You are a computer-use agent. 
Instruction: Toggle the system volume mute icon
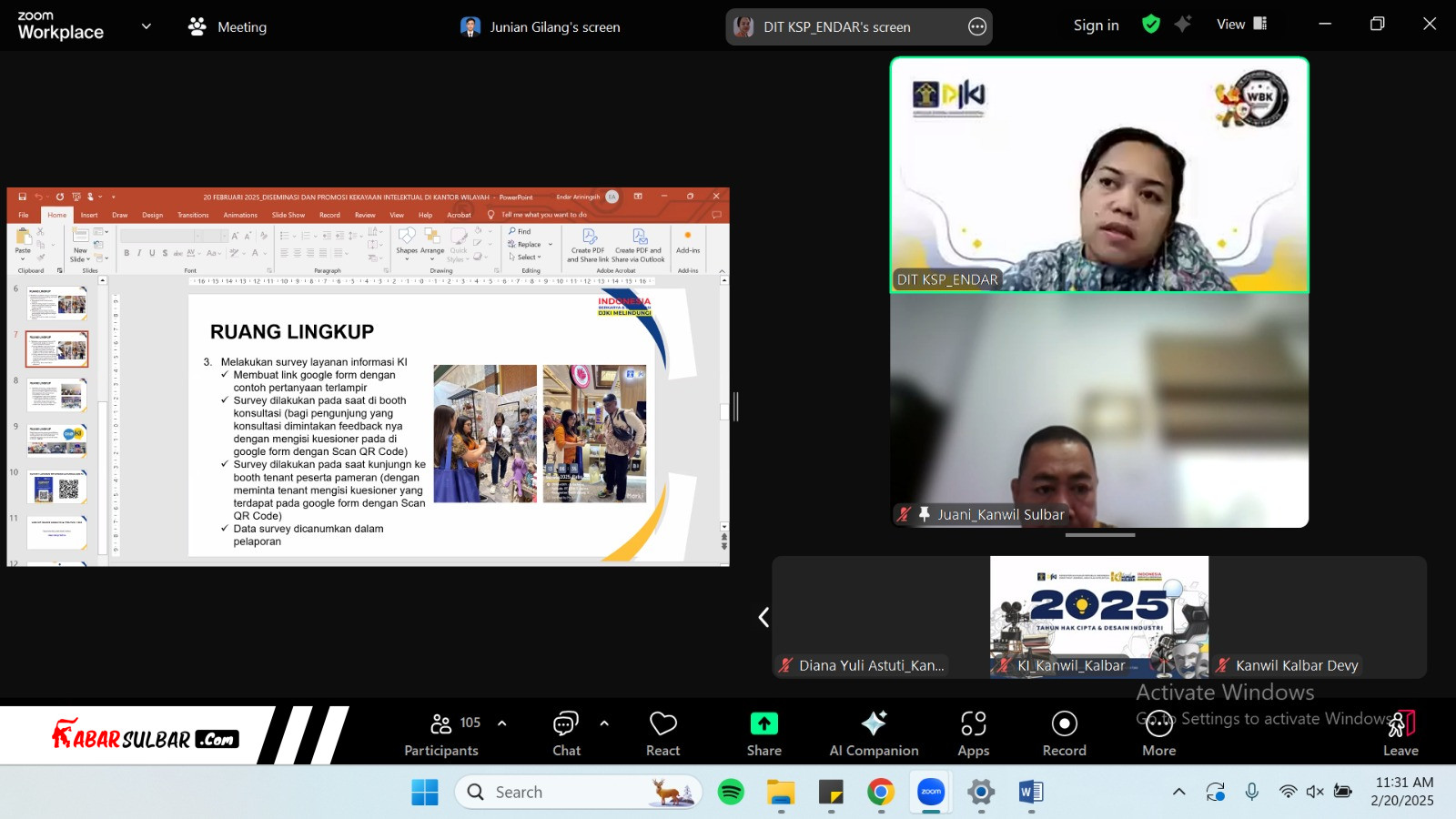point(1315,792)
